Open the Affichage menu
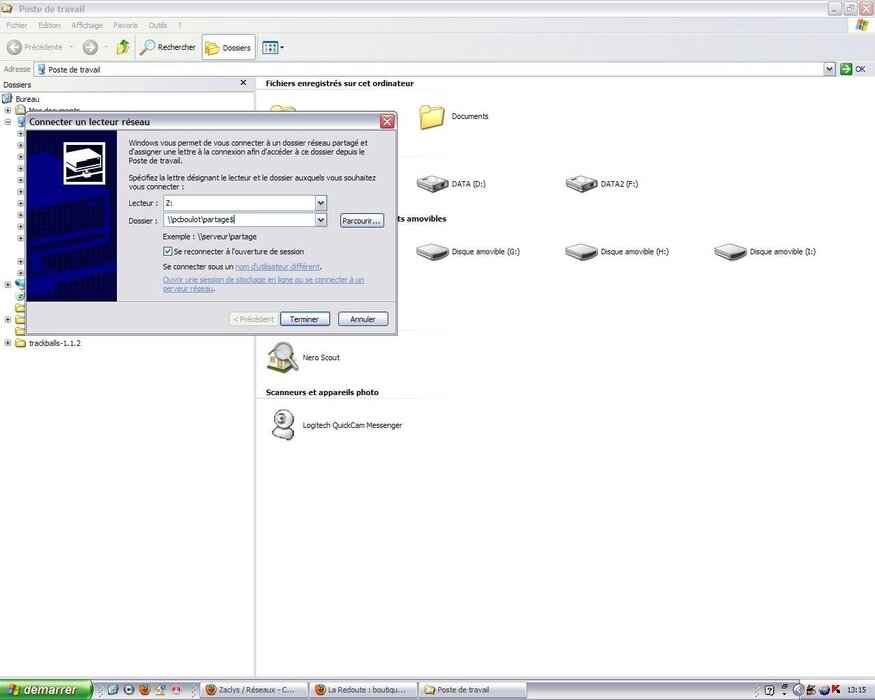Screen dimensions: 875x700 click(87, 25)
